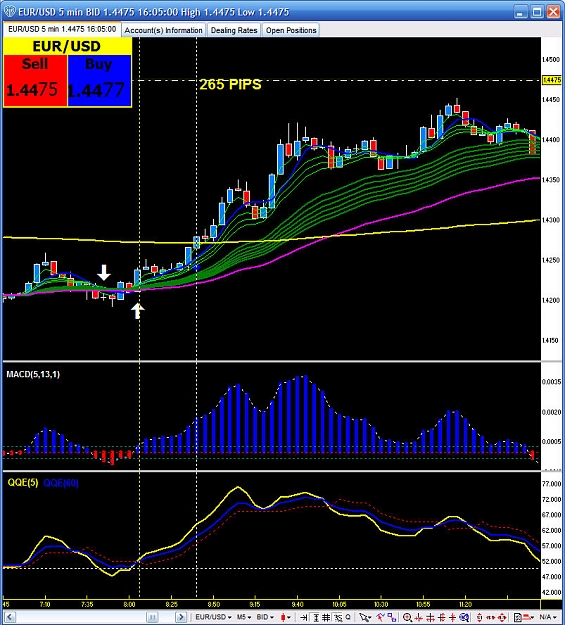This screenshot has height=625, width=565.
Task: Click the second red crosshair icon with the wide bar
Action: tap(430, 617)
